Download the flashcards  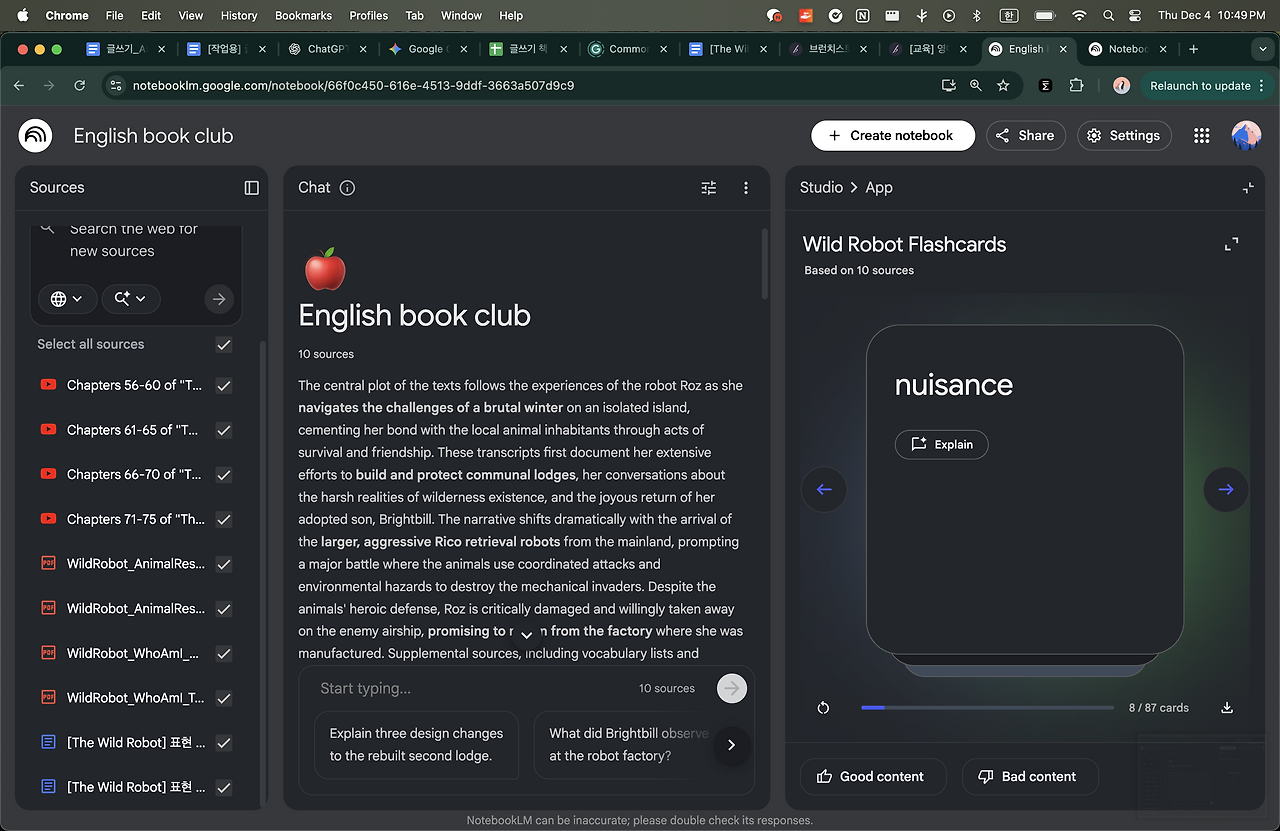(x=1227, y=708)
